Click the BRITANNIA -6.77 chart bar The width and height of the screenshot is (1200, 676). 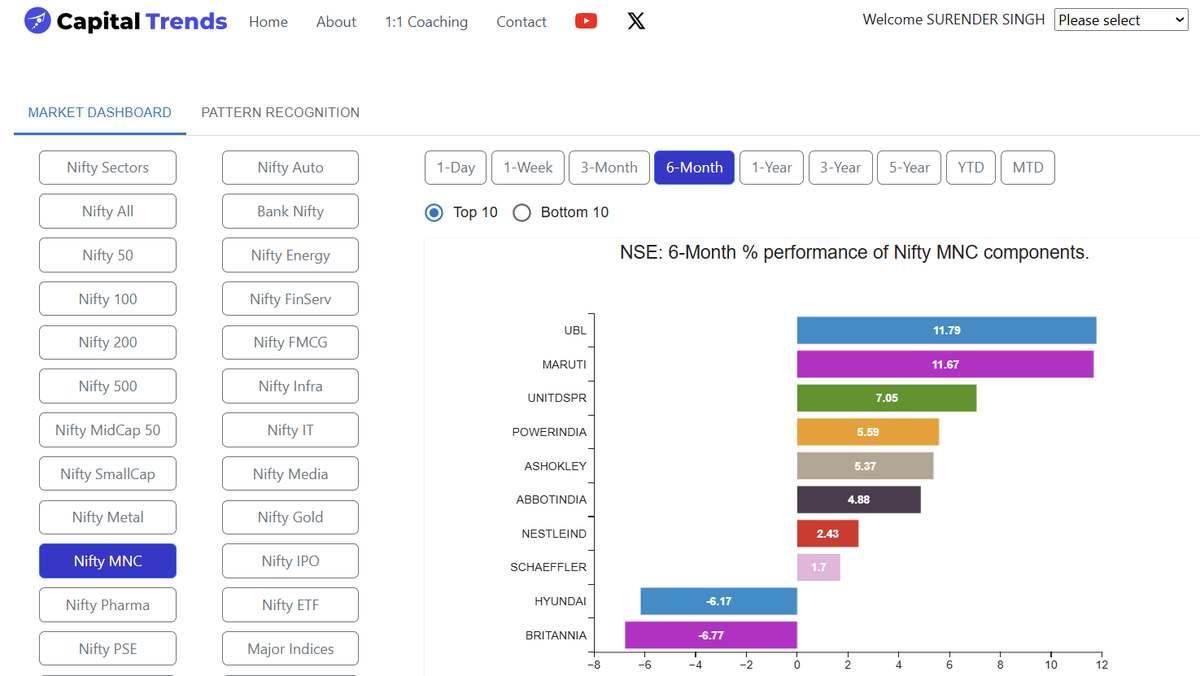click(711, 635)
